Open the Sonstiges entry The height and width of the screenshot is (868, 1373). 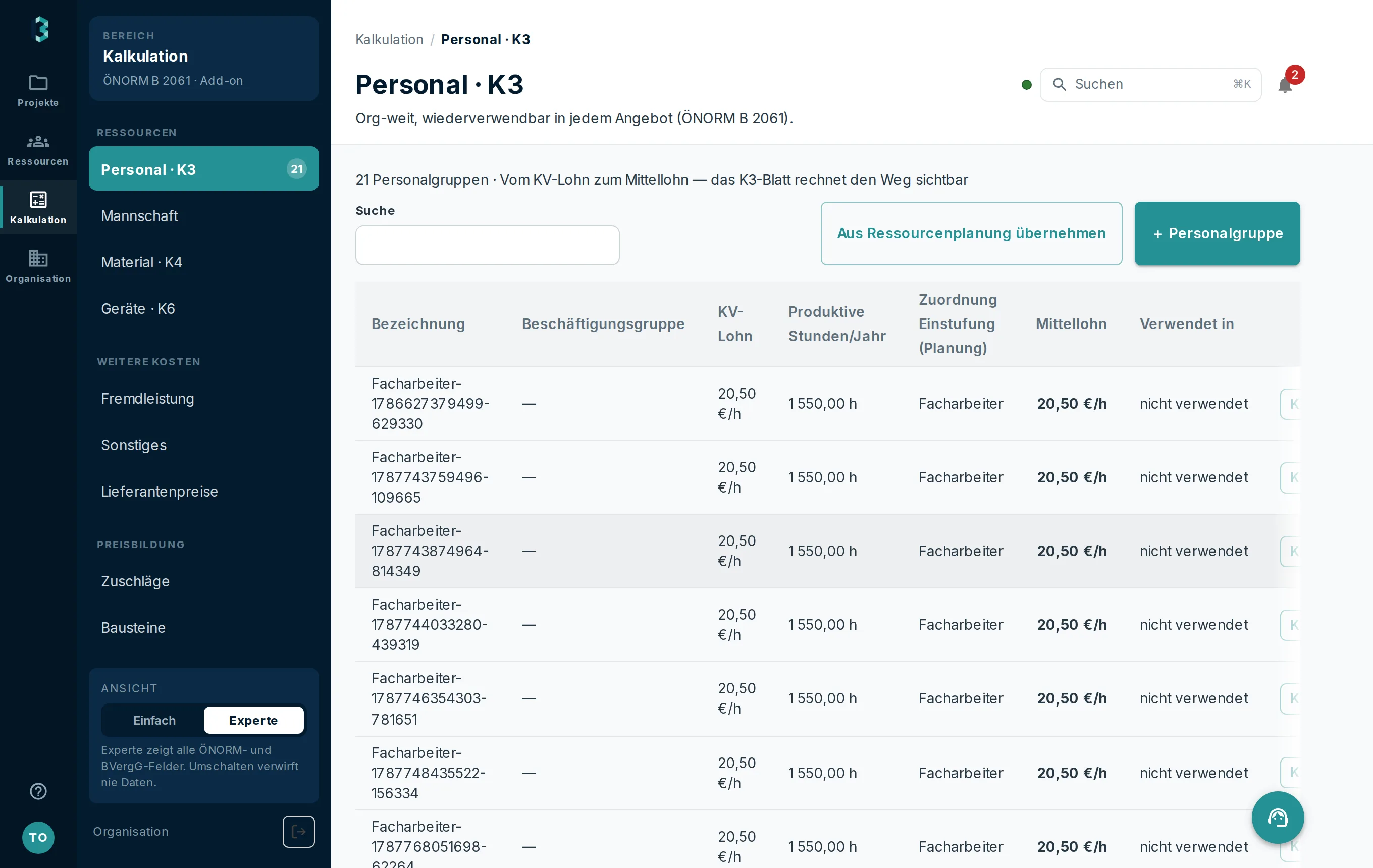coord(203,445)
